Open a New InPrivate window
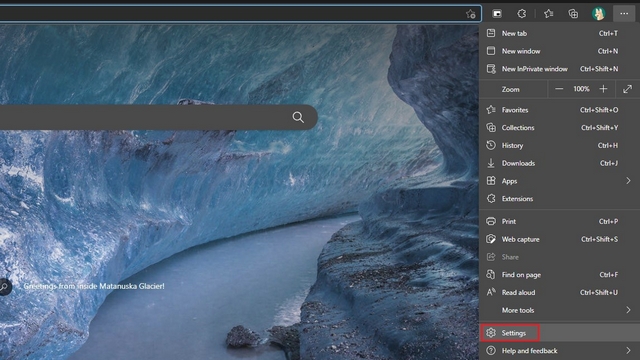The image size is (640, 360). tap(559, 69)
